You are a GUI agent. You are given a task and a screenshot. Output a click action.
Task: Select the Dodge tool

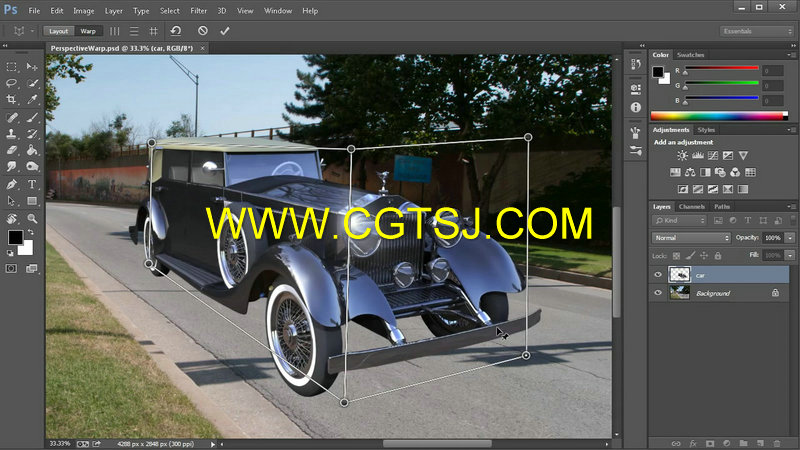[32, 166]
